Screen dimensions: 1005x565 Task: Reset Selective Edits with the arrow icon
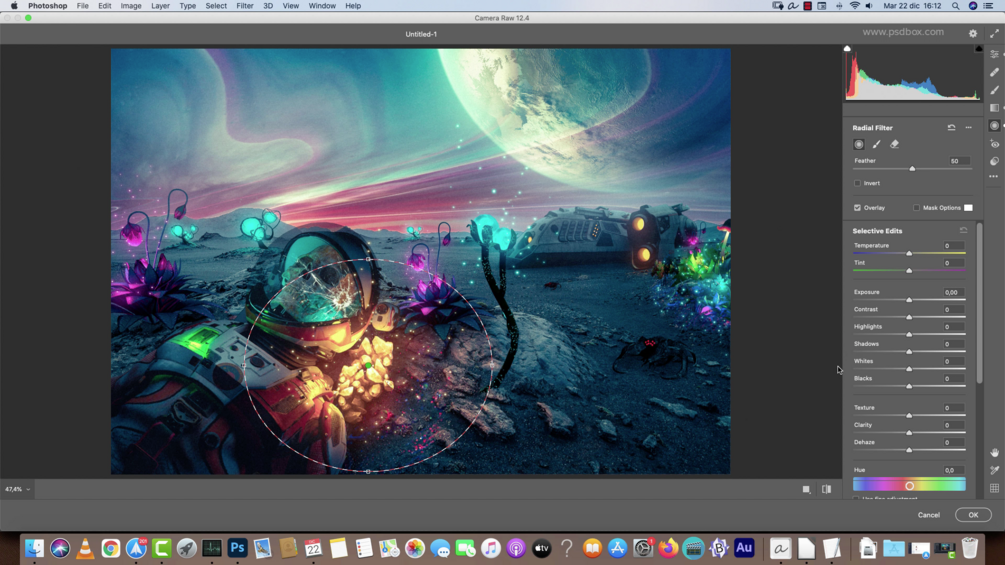[963, 230]
